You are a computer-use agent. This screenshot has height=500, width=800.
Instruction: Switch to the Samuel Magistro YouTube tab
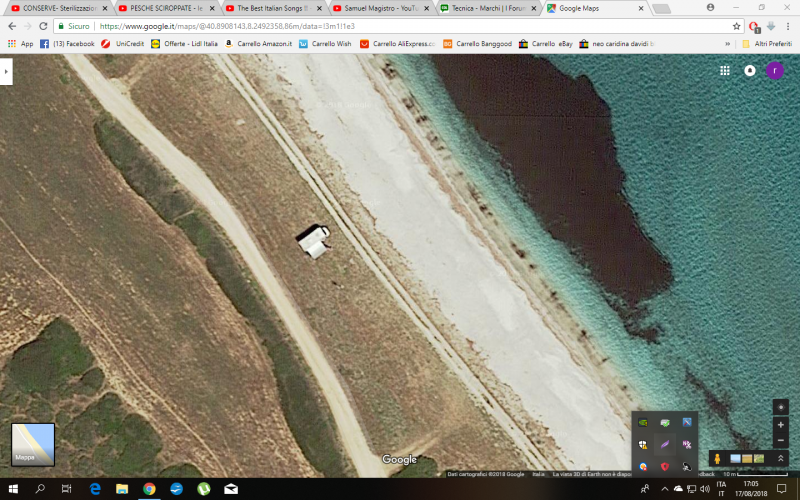point(378,8)
